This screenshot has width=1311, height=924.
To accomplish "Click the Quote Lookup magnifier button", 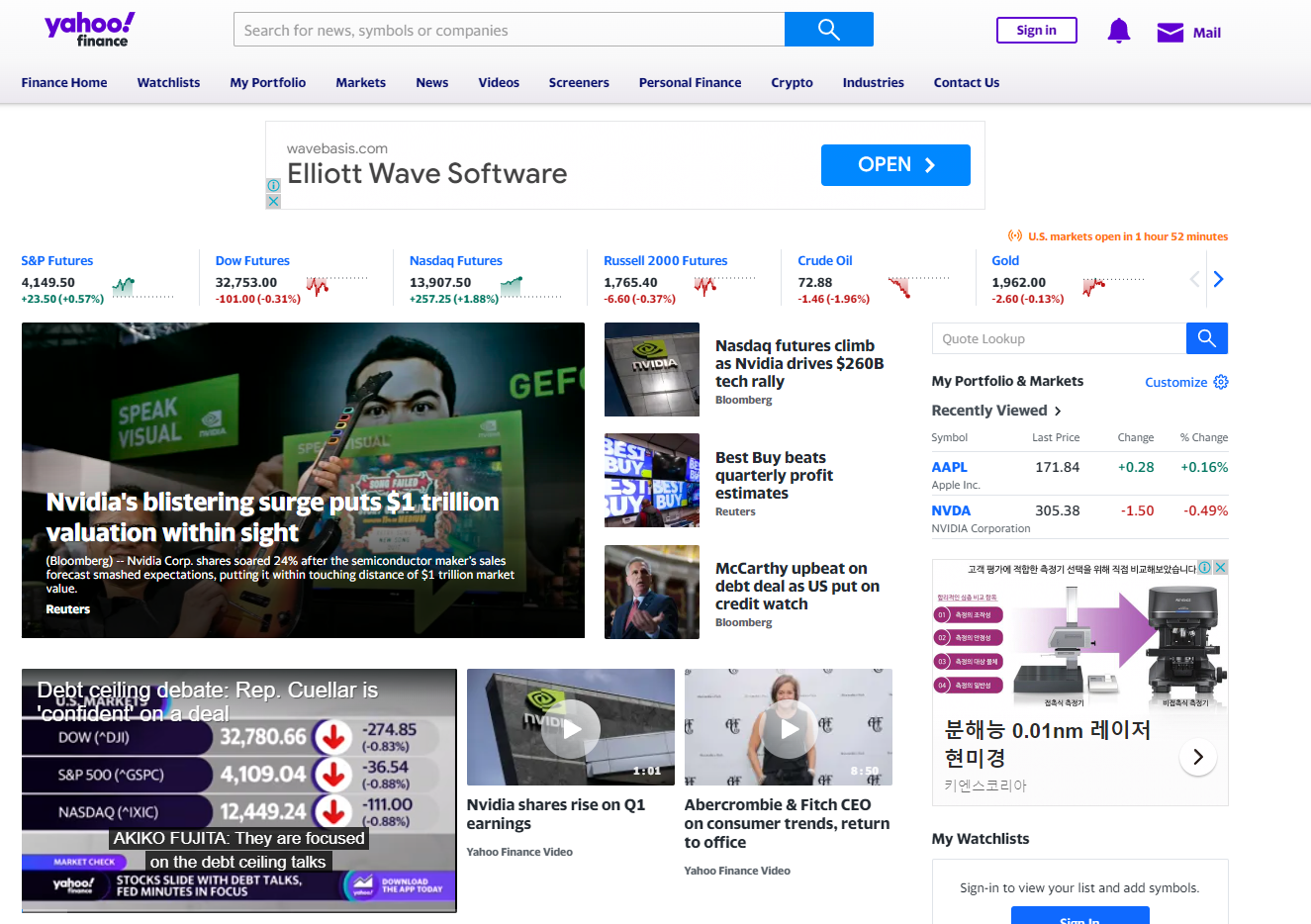I will 1207,338.
